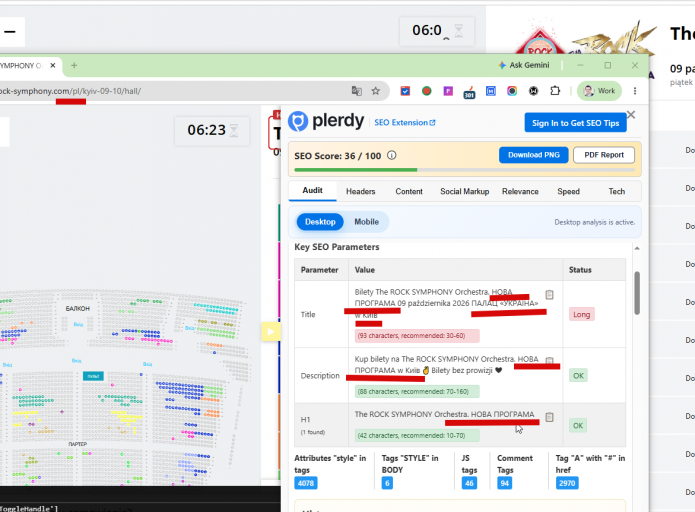Open the Tech tab
The height and width of the screenshot is (512, 695).
coord(617,192)
